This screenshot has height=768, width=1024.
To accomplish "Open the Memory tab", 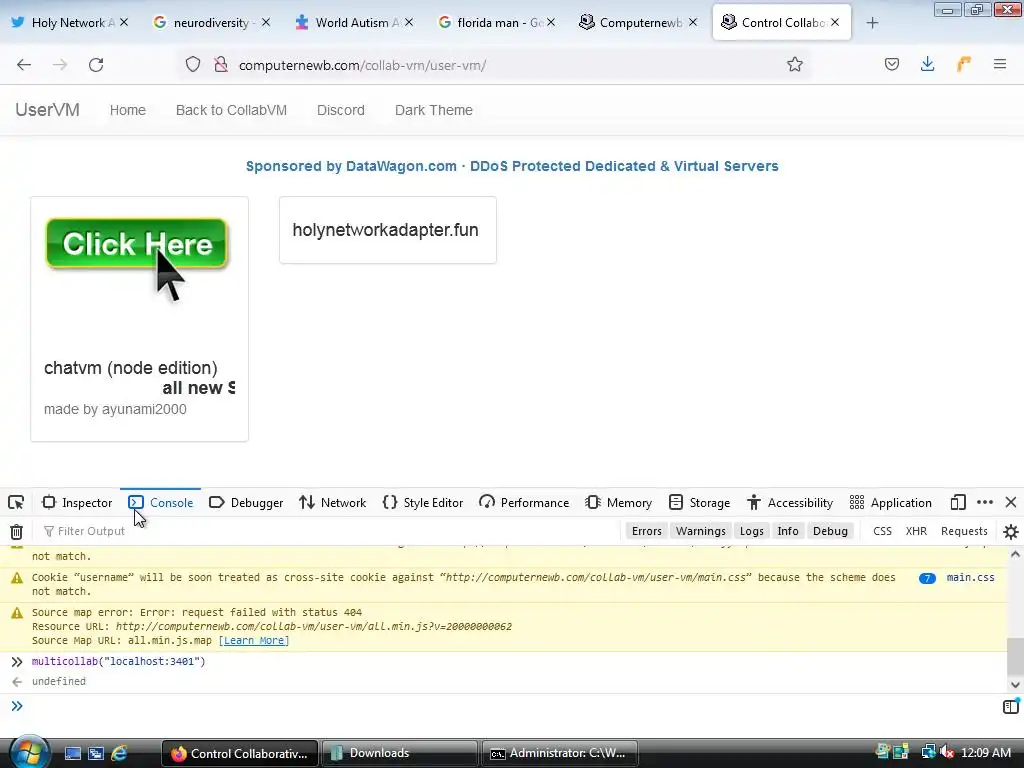I will click(618, 502).
